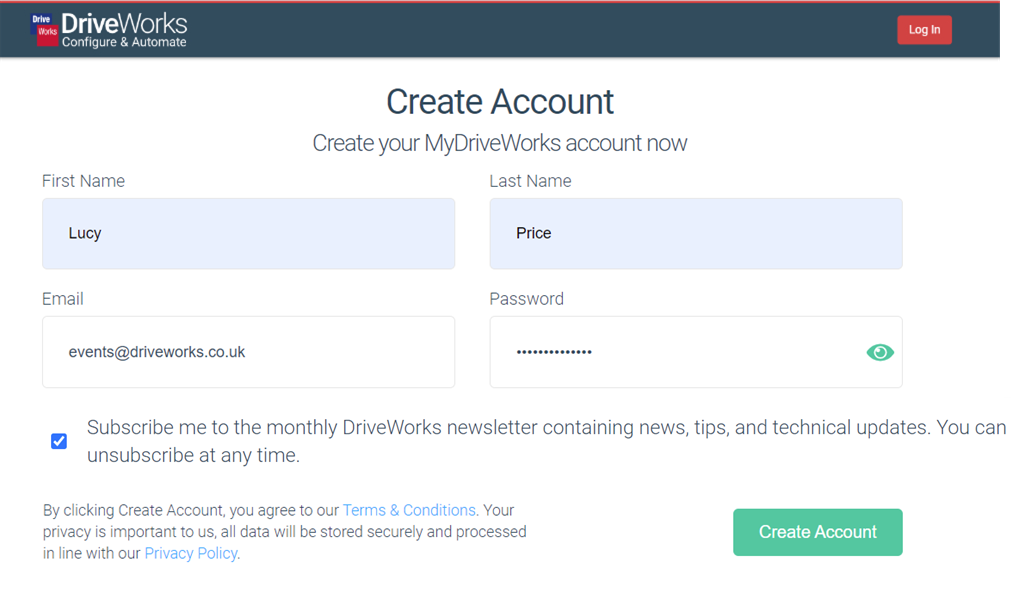Click the MyDriveWorks account subheading text

[x=500, y=143]
